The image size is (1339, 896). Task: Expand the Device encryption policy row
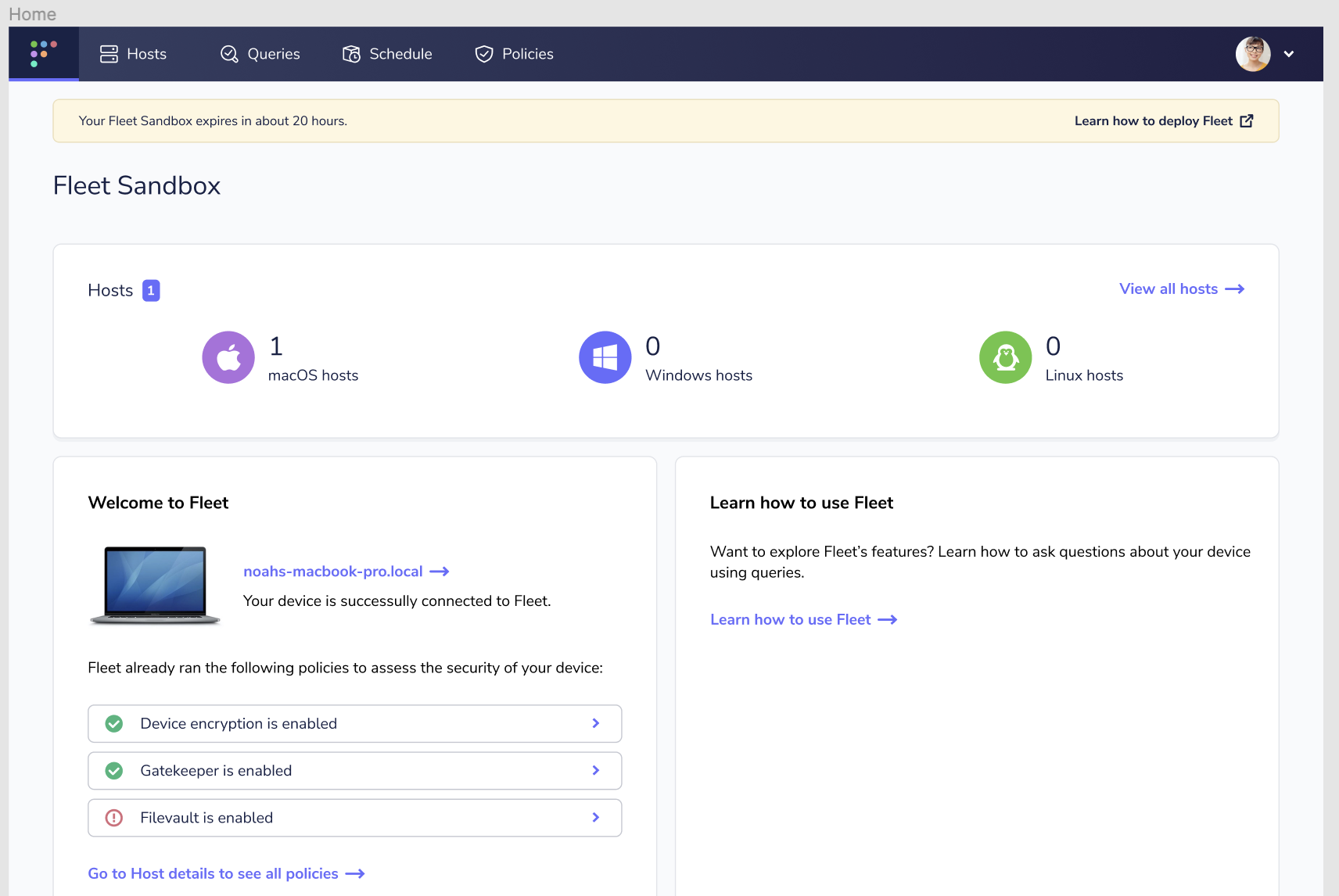coord(595,723)
